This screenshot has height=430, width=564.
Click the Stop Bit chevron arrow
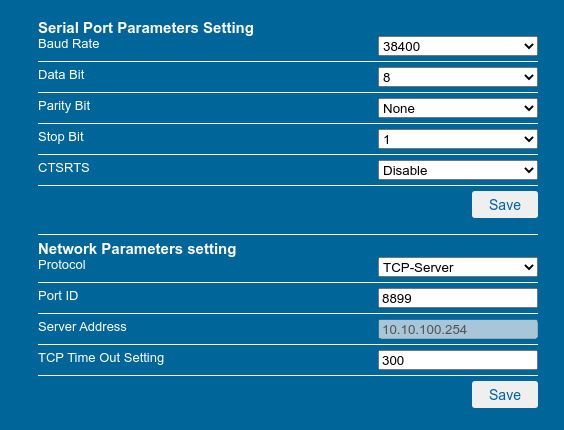(529, 139)
